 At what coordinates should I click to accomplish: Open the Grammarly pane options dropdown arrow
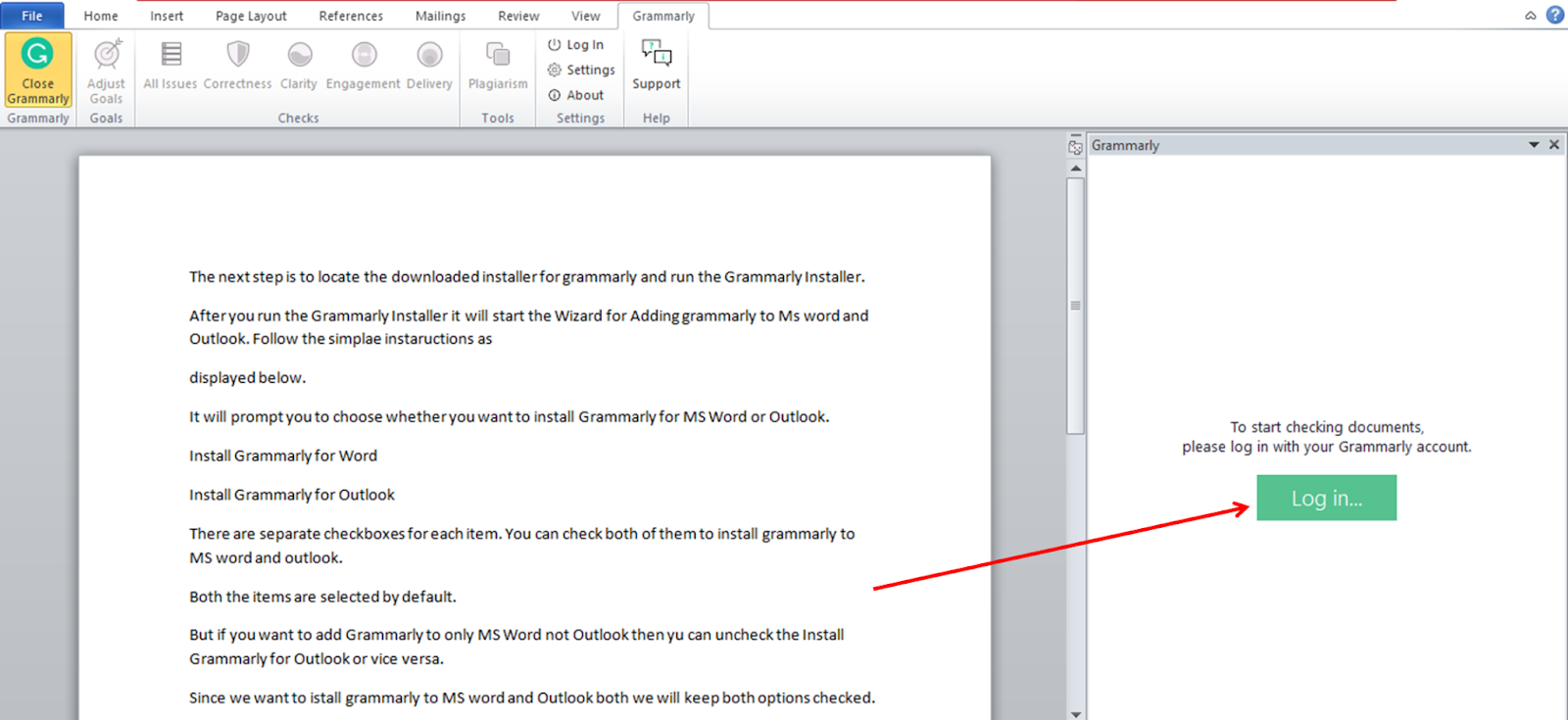click(1534, 145)
